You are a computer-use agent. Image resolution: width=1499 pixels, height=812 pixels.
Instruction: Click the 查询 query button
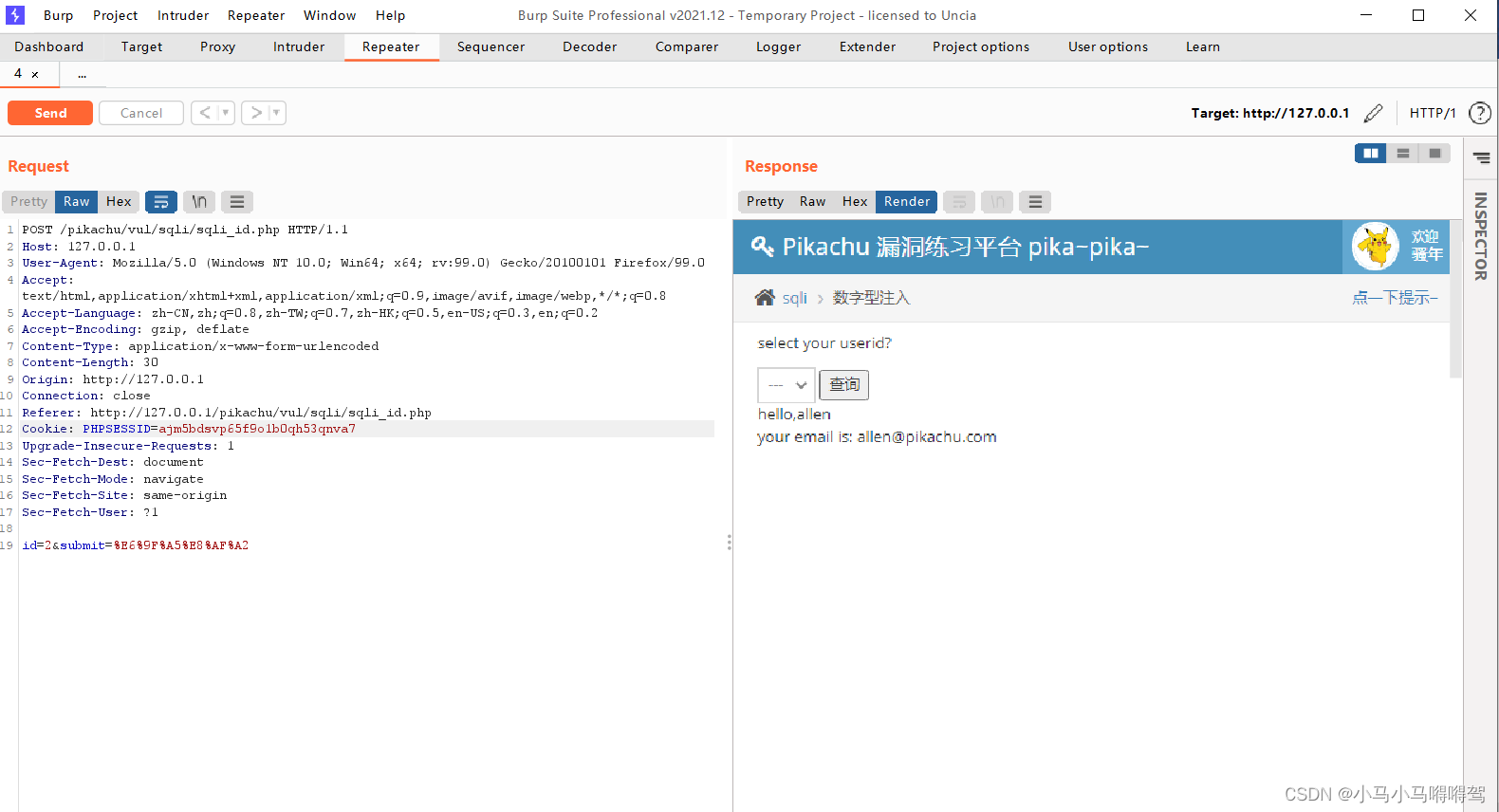point(844,385)
